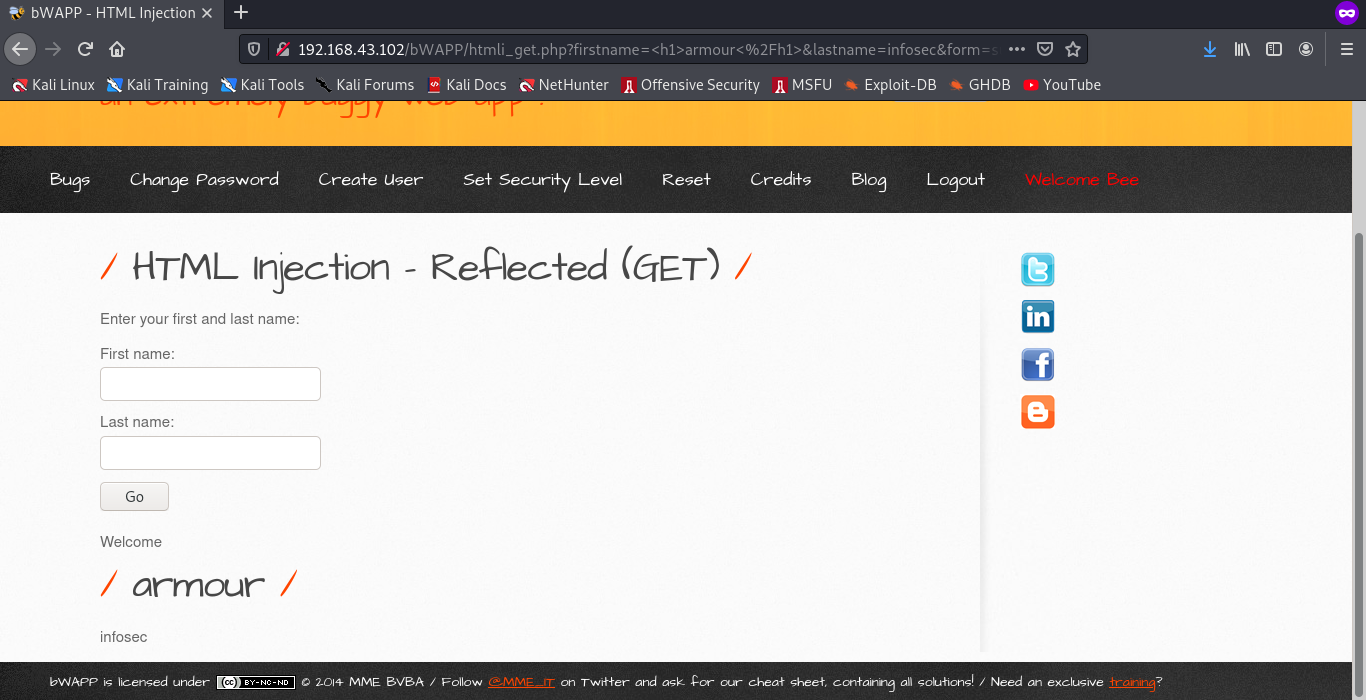
Task: Click the 'infosec' reflected text
Action: tap(123, 637)
